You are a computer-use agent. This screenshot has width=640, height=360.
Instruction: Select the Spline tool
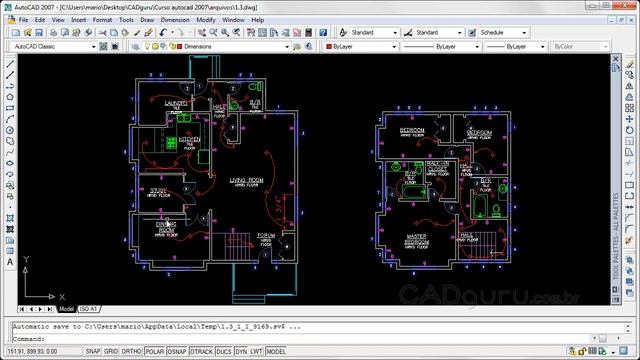tap(10, 152)
